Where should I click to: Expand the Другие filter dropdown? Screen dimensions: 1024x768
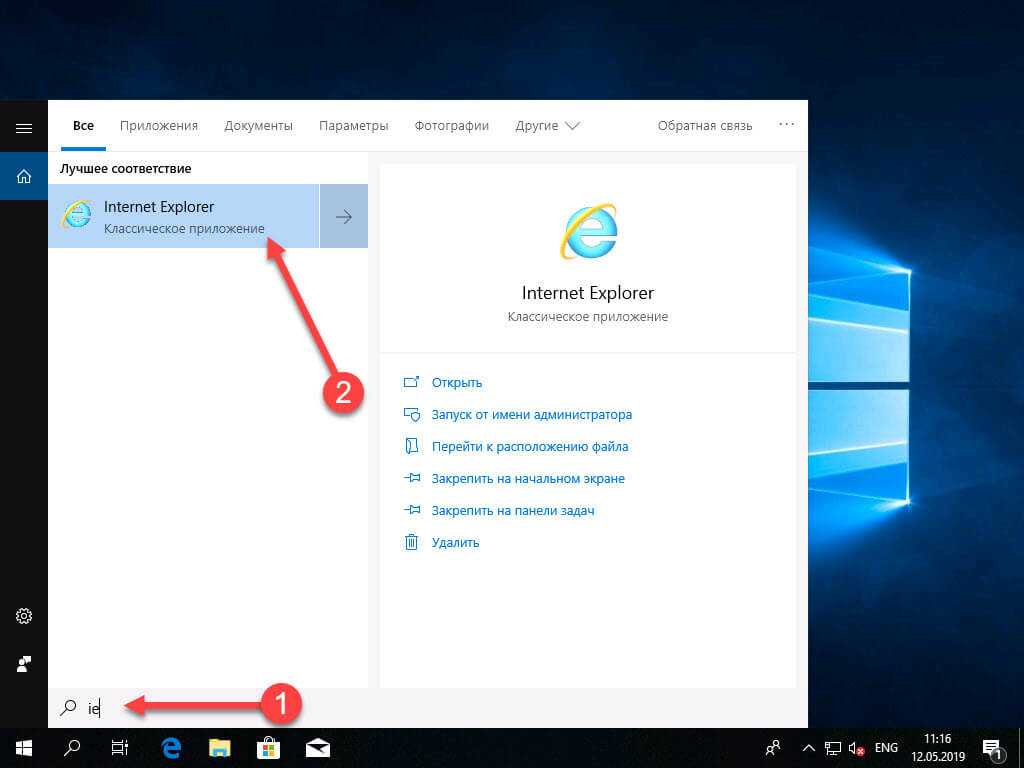(547, 126)
